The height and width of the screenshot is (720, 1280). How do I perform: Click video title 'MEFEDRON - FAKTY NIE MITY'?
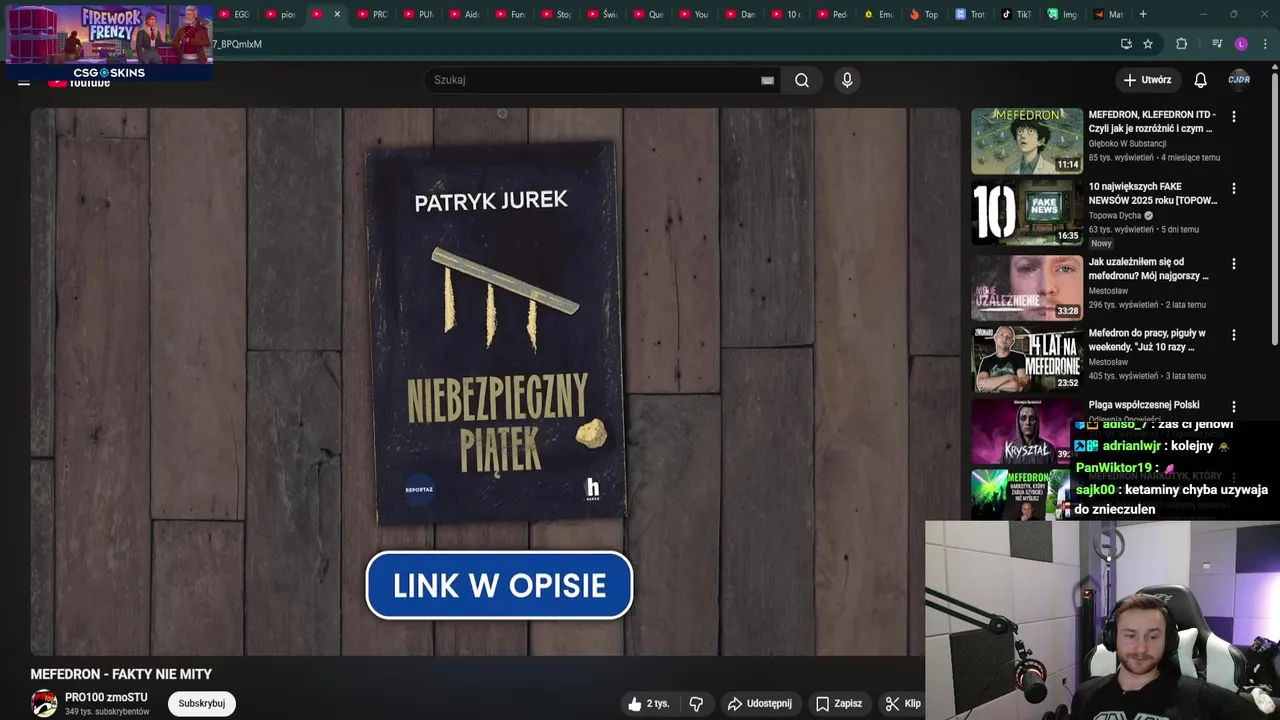121,674
